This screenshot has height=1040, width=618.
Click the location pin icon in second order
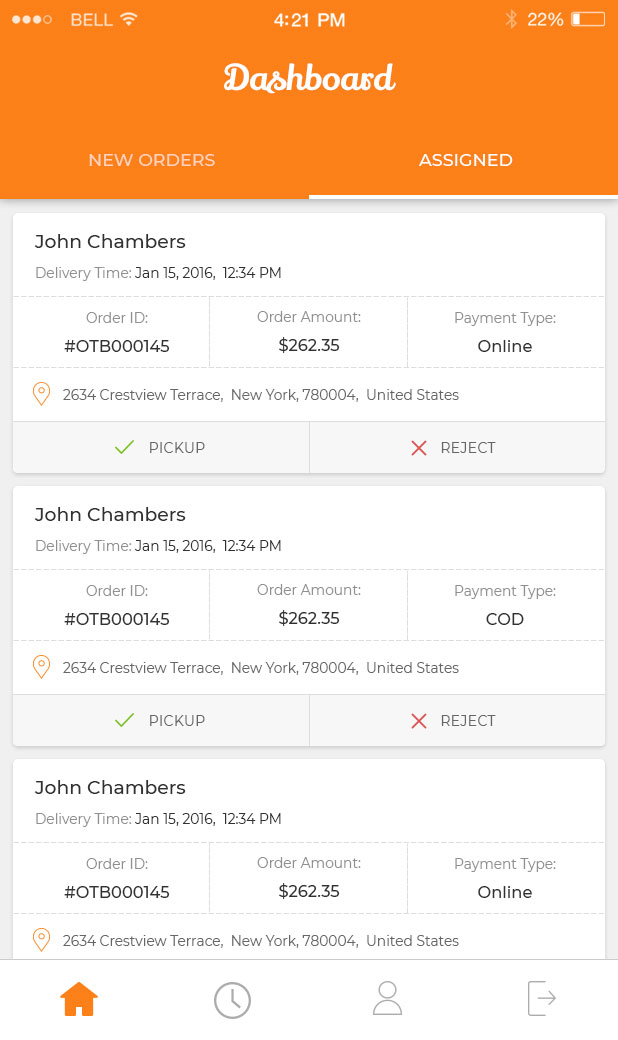[41, 667]
